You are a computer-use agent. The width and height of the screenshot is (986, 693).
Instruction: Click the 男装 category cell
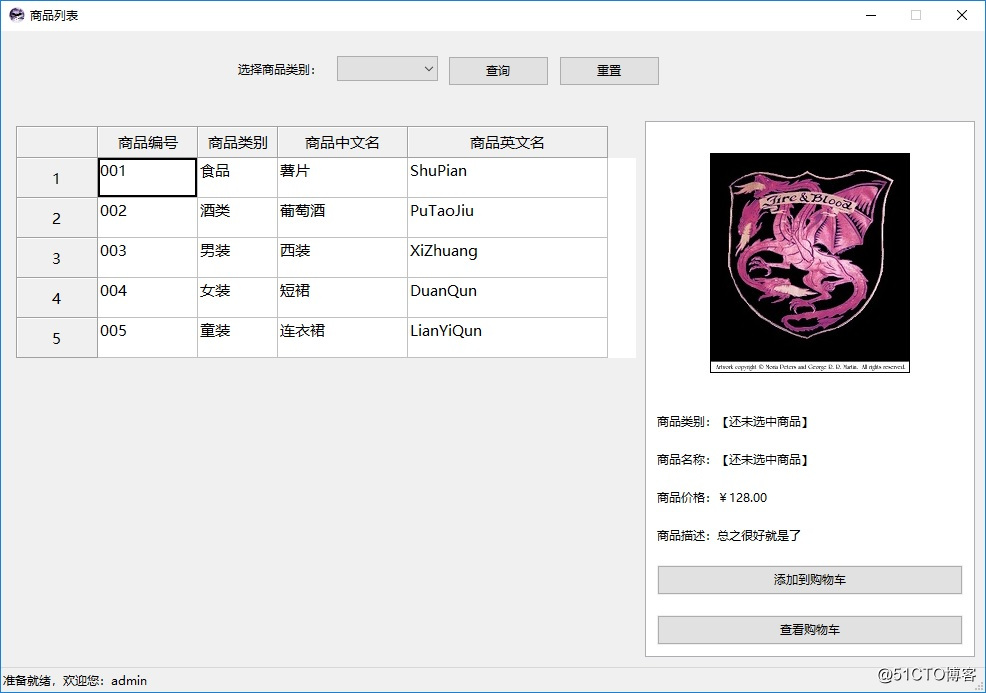238,258
